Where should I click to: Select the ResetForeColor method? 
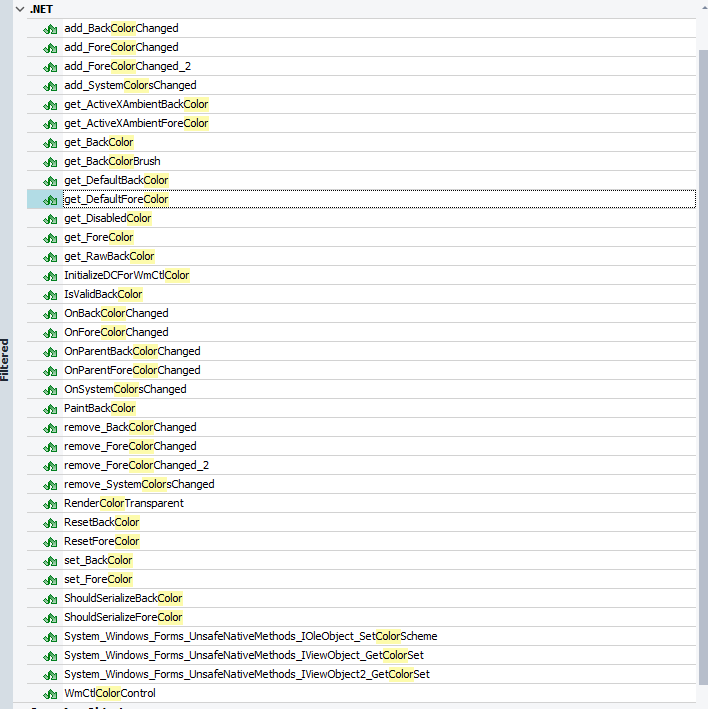tap(361, 541)
